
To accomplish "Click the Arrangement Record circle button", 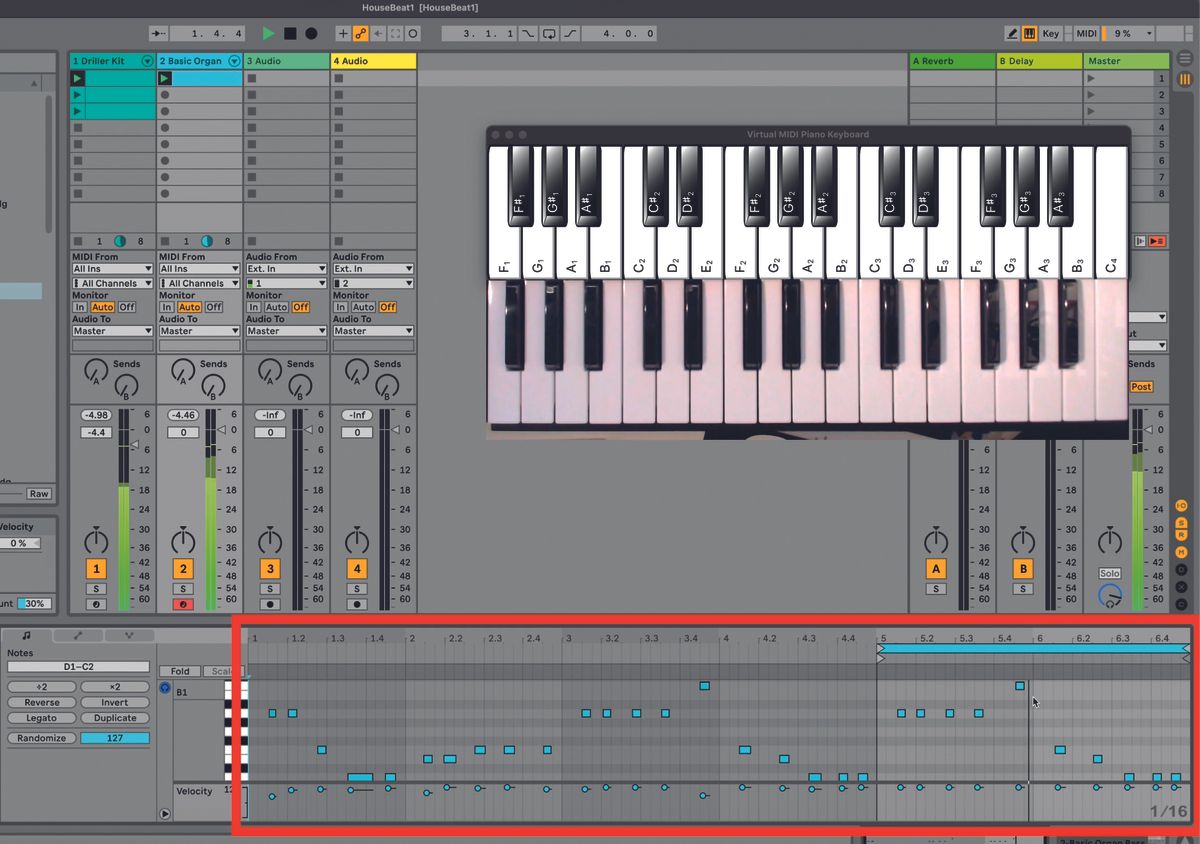I will 311,33.
